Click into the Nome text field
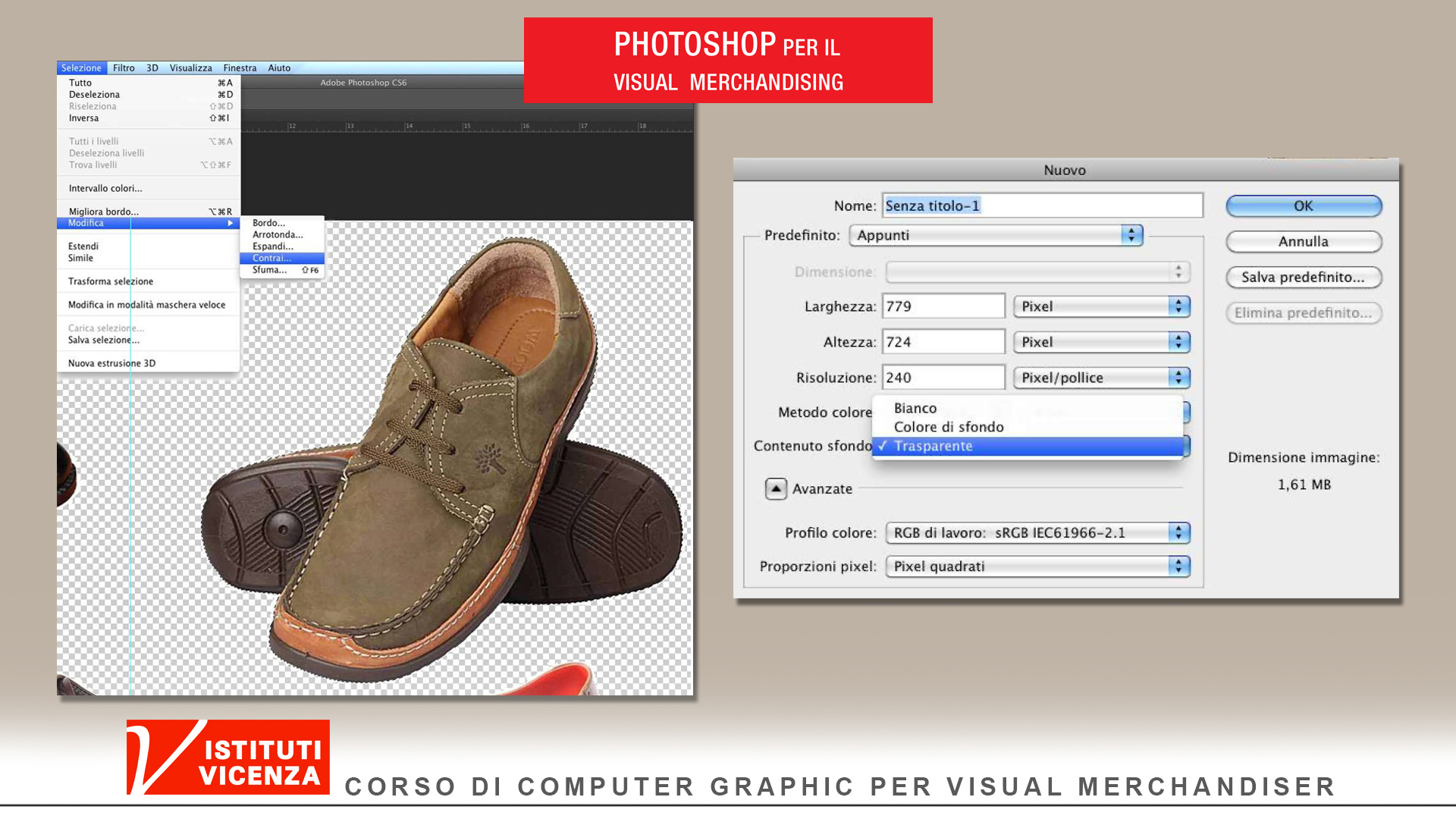The height and width of the screenshot is (819, 1456). click(1043, 206)
